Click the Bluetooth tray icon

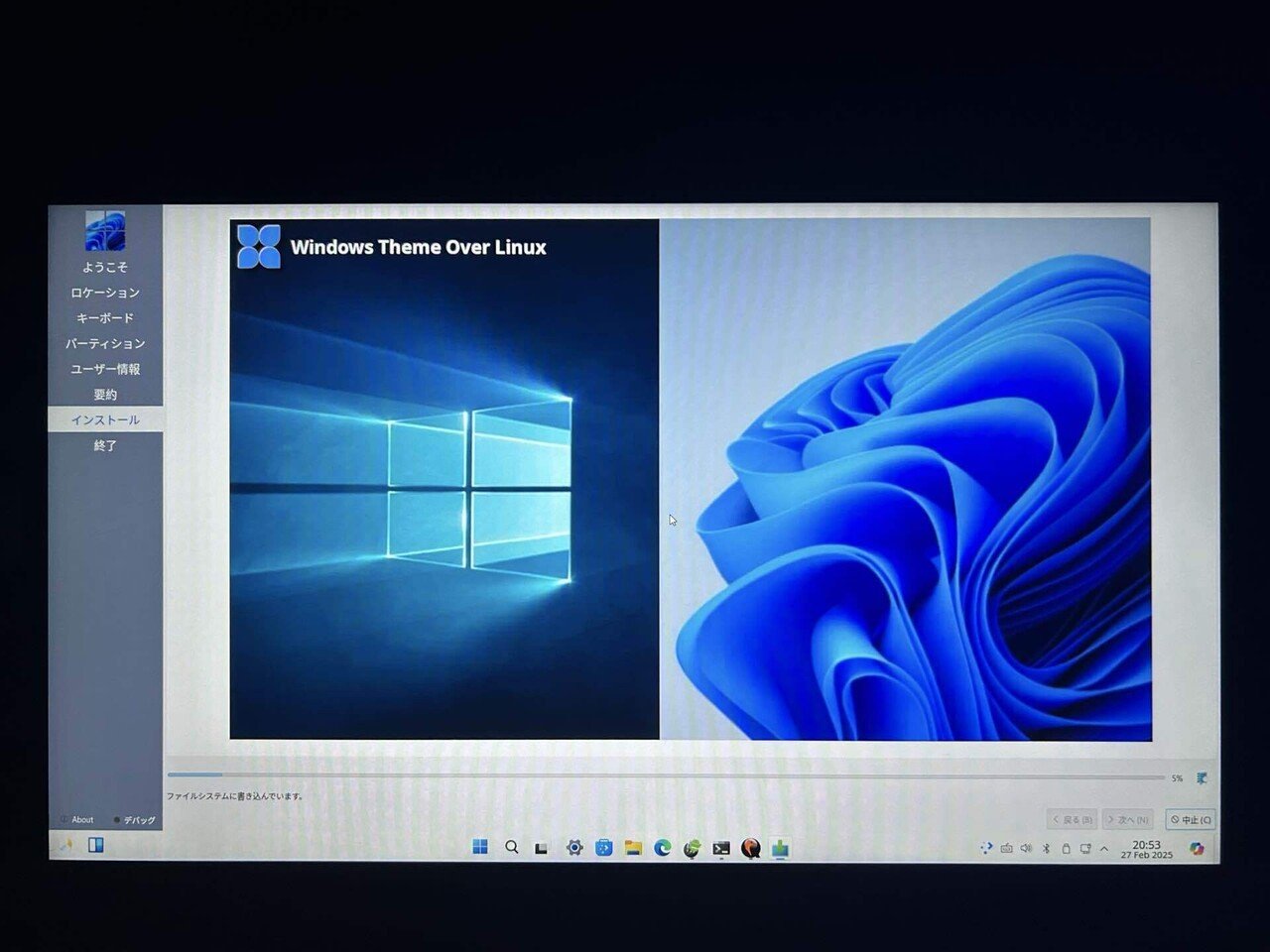(1046, 849)
